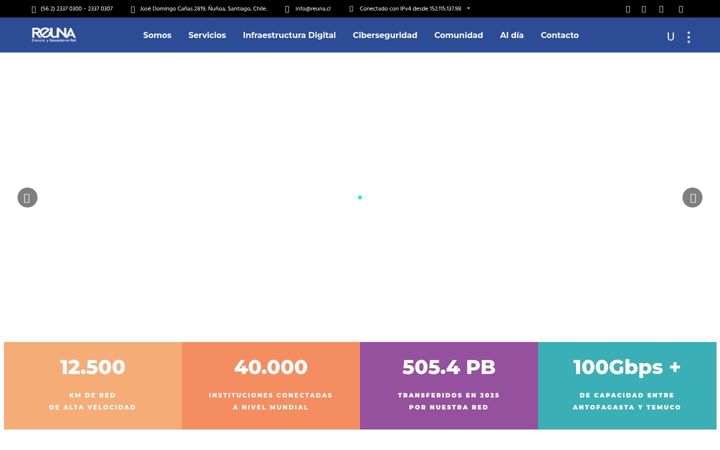Image resolution: width=720 pixels, height=450 pixels.
Task: Click the second social icon at top right
Action: click(x=644, y=9)
